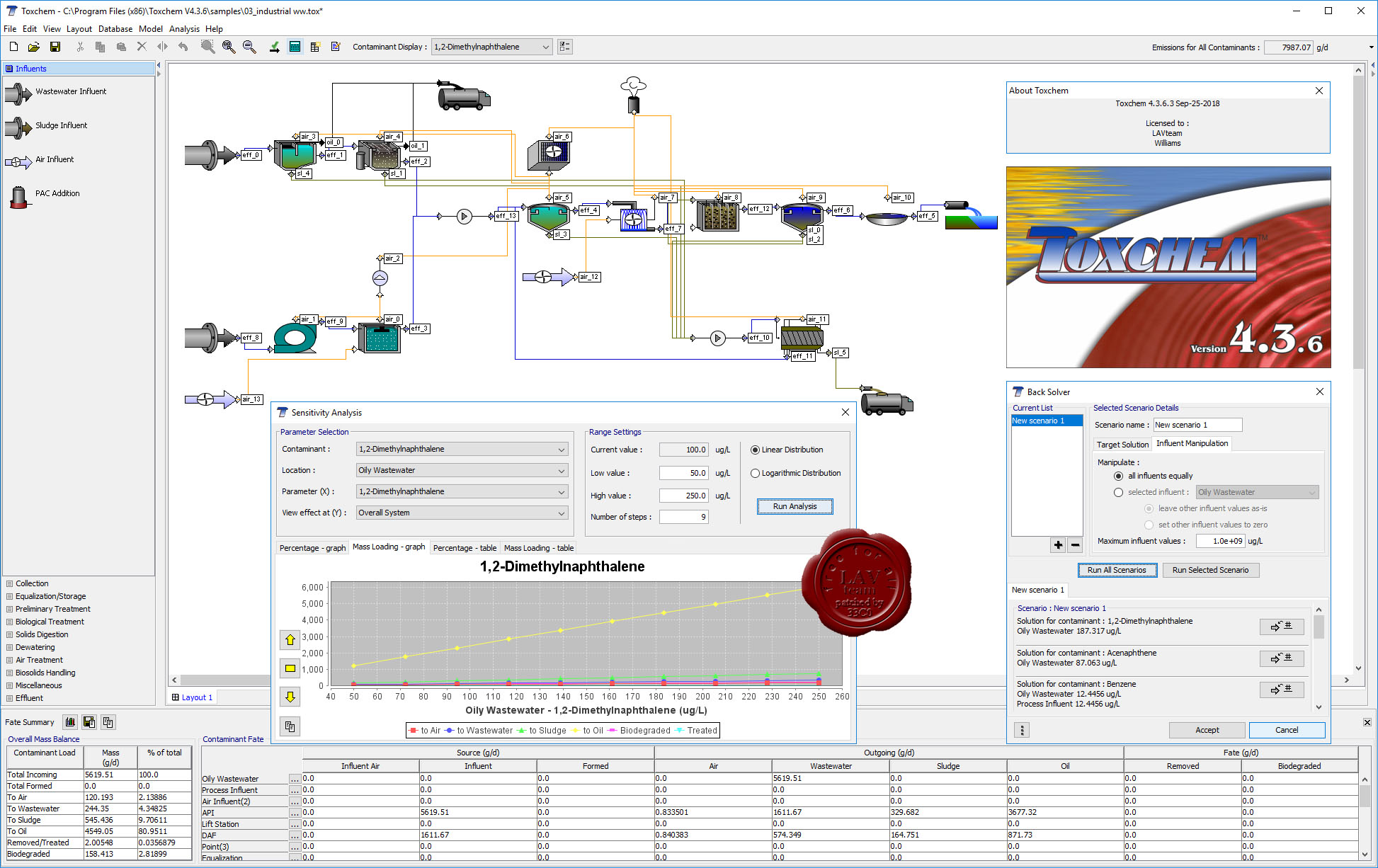Click apply-solution icon for Acenaphthene
1378x868 pixels.
(x=1282, y=658)
